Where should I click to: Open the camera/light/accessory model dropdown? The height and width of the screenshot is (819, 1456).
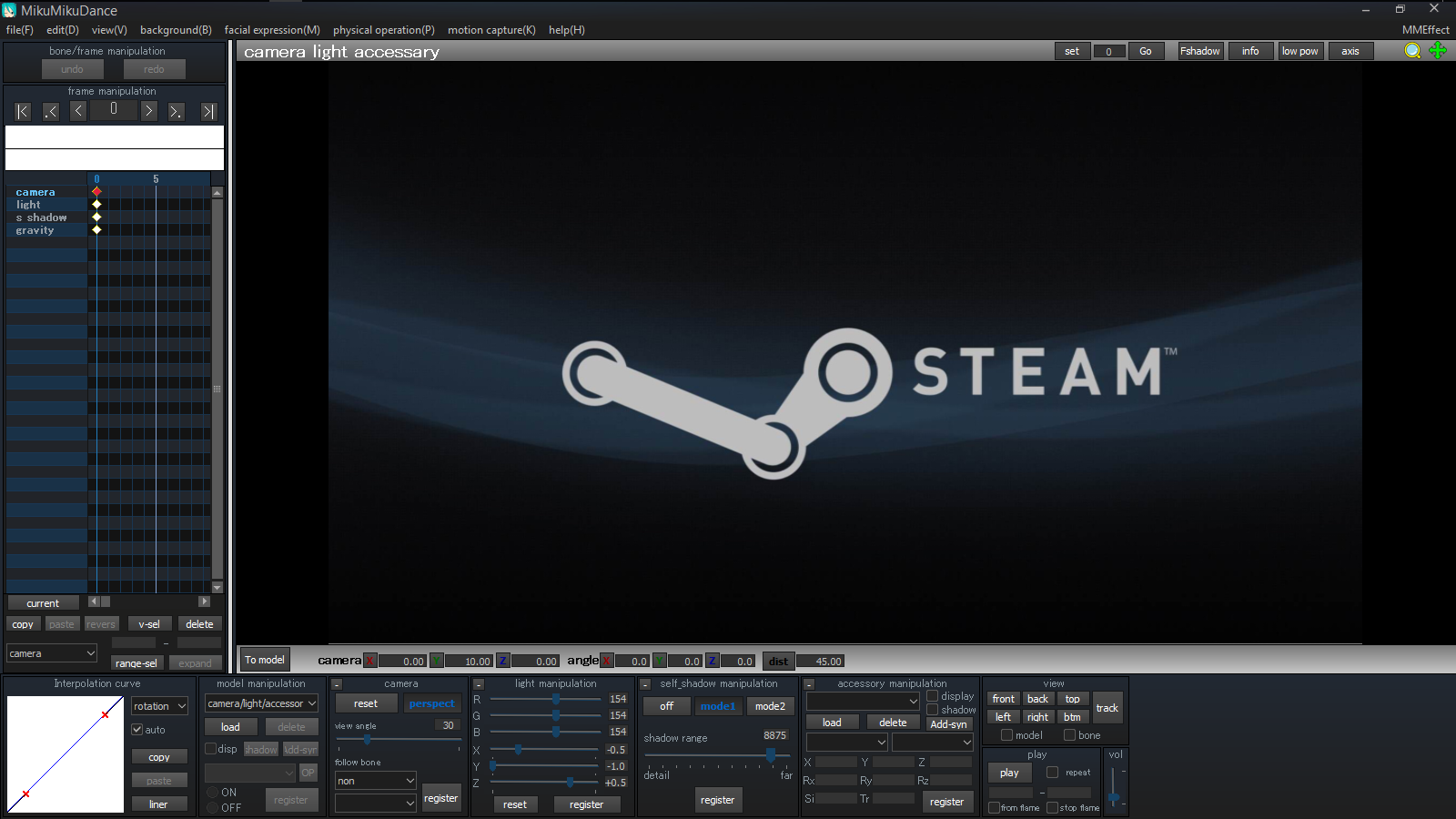click(261, 703)
